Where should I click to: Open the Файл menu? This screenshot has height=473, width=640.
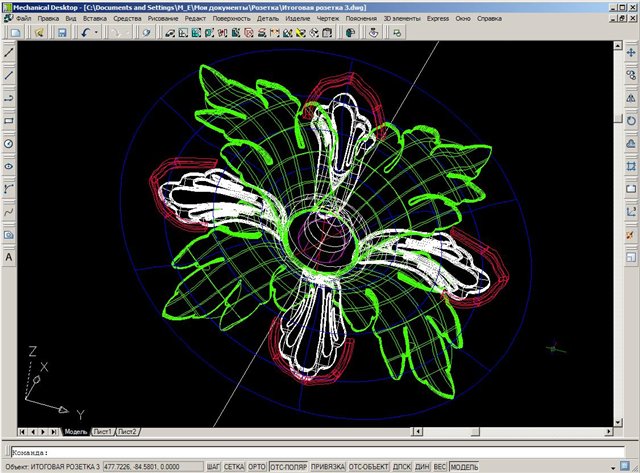(22, 19)
